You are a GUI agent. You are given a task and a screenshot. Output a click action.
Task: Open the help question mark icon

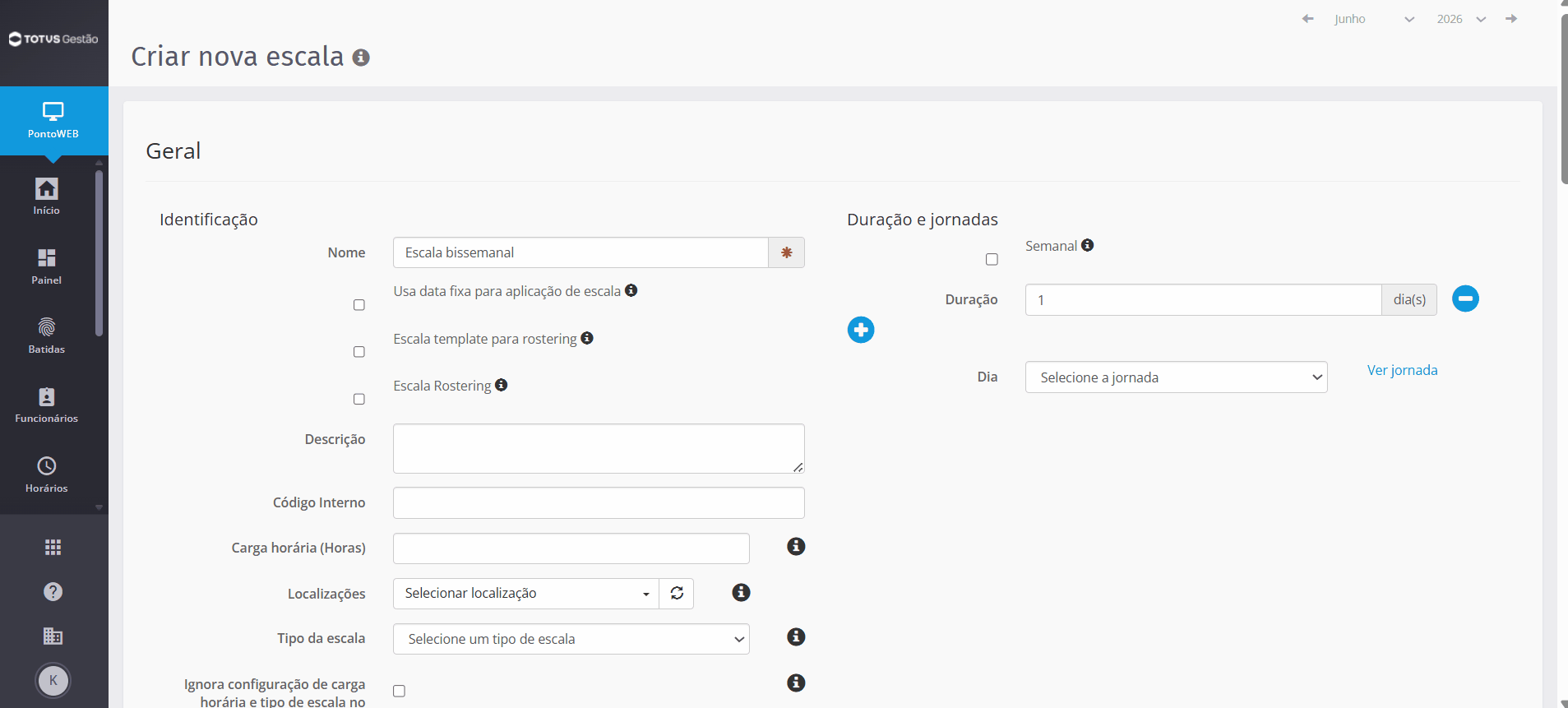[53, 592]
